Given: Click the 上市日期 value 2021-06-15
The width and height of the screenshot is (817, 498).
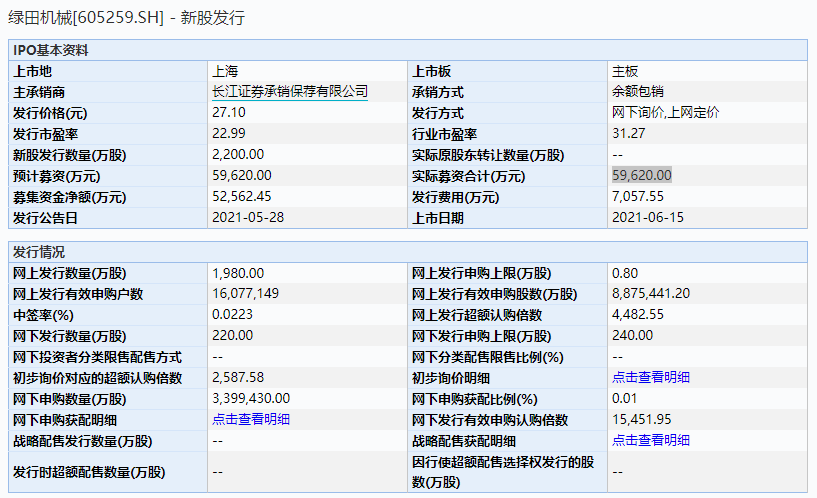Looking at the screenshot, I should tap(648, 217).
